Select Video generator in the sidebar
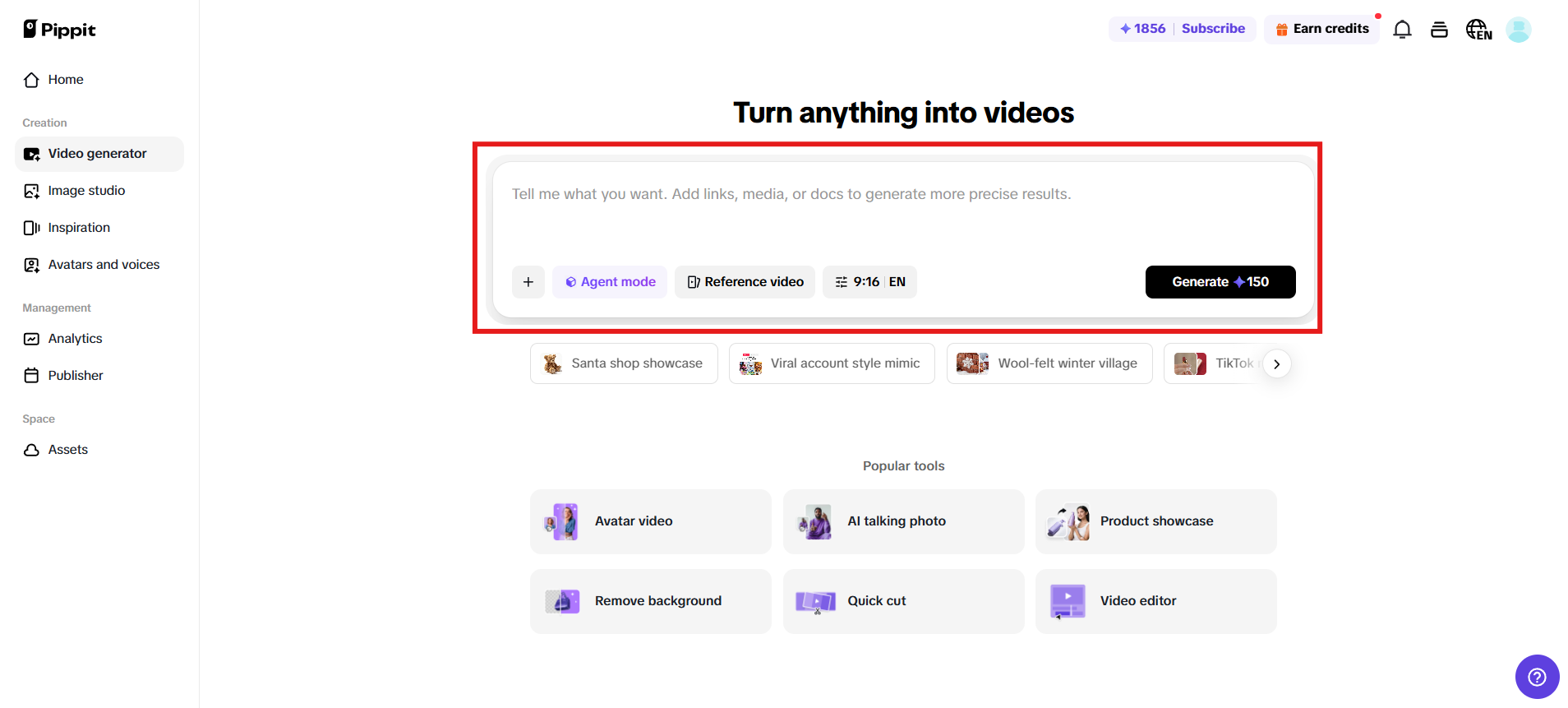 point(99,154)
